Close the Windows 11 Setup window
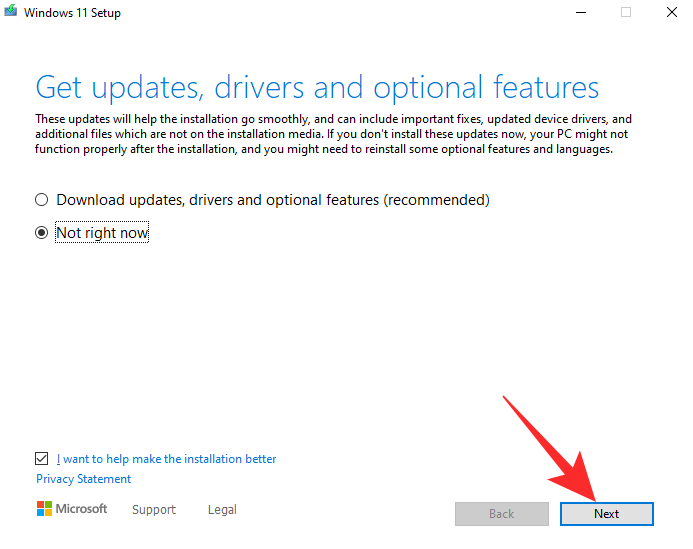This screenshot has width=693, height=549. [x=672, y=12]
